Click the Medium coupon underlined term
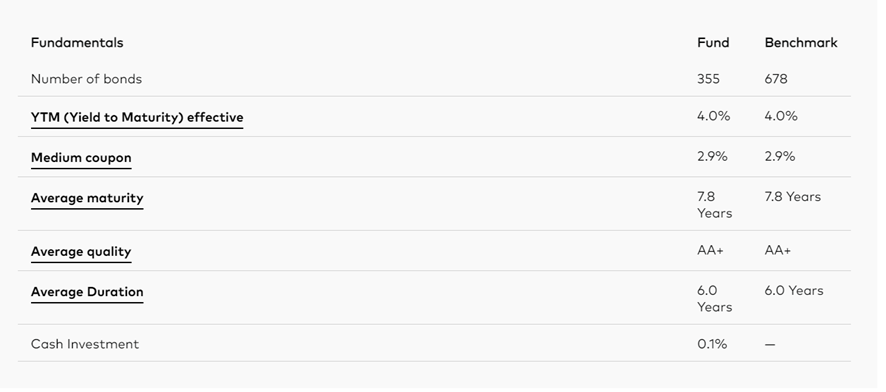The height and width of the screenshot is (392, 886). tap(81, 158)
